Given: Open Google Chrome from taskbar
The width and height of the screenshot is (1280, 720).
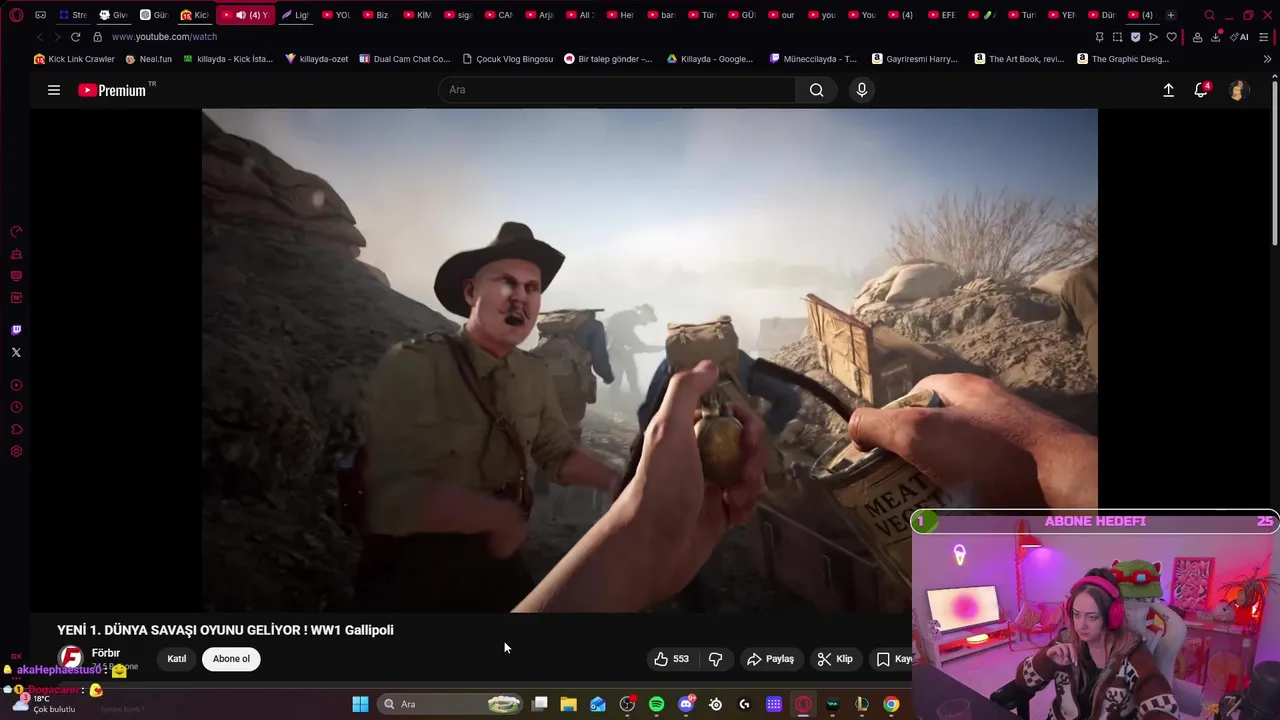Looking at the screenshot, I should click(891, 704).
